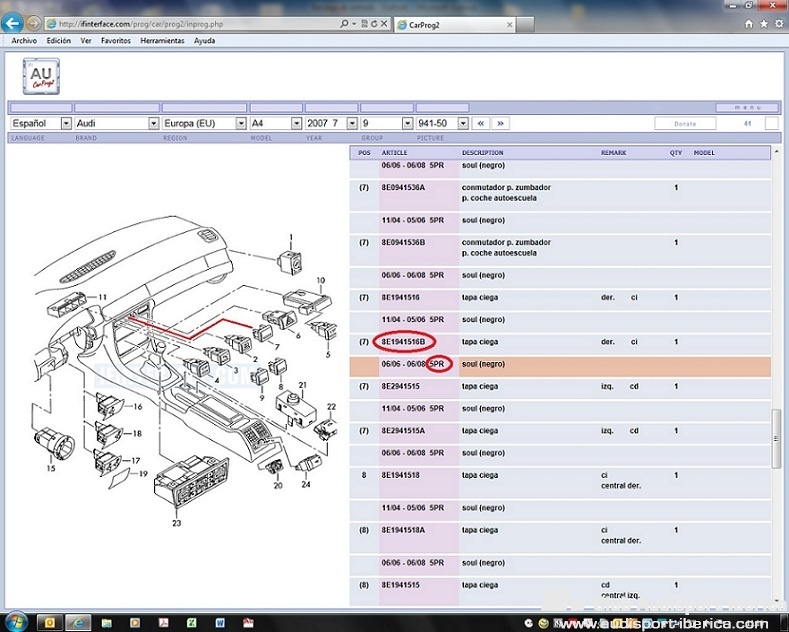Screen dimensions: 789x632
Task: Open Windows Explorer folder on taskbar
Action: click(x=107, y=622)
